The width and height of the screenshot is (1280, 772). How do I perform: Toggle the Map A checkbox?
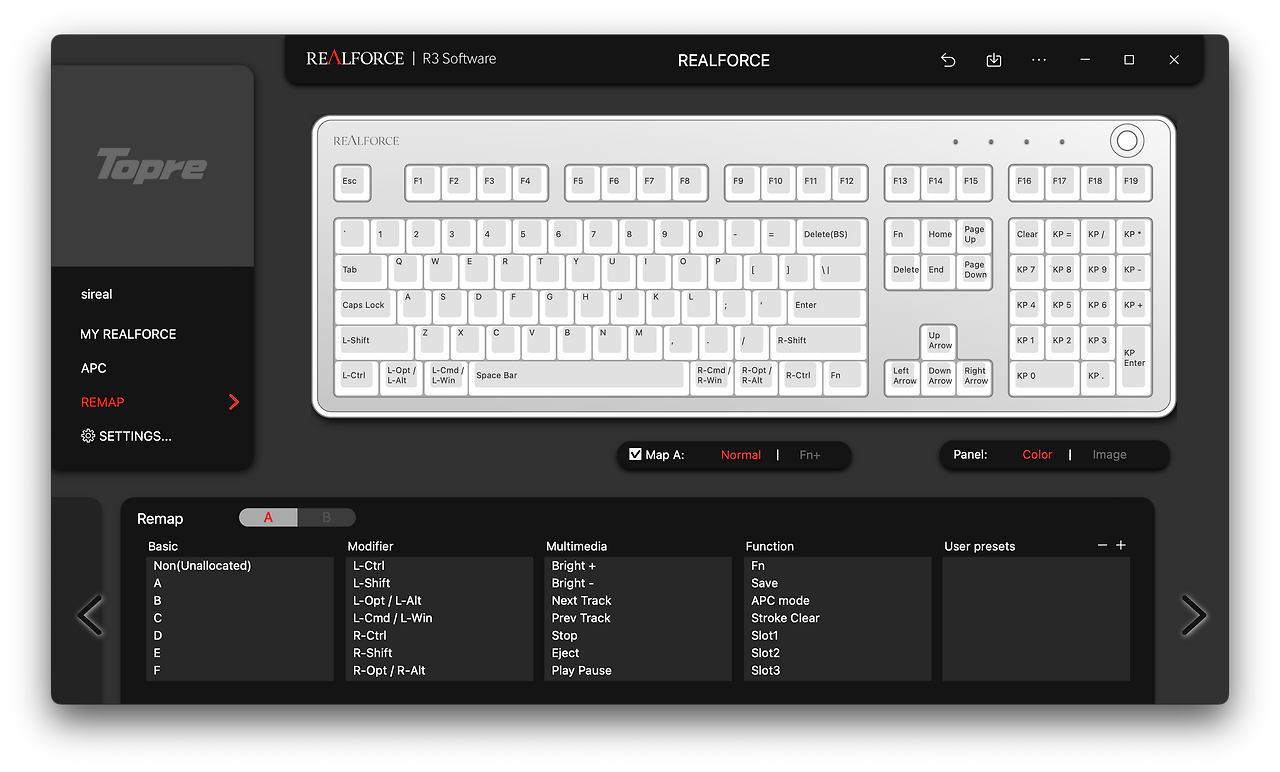(635, 454)
